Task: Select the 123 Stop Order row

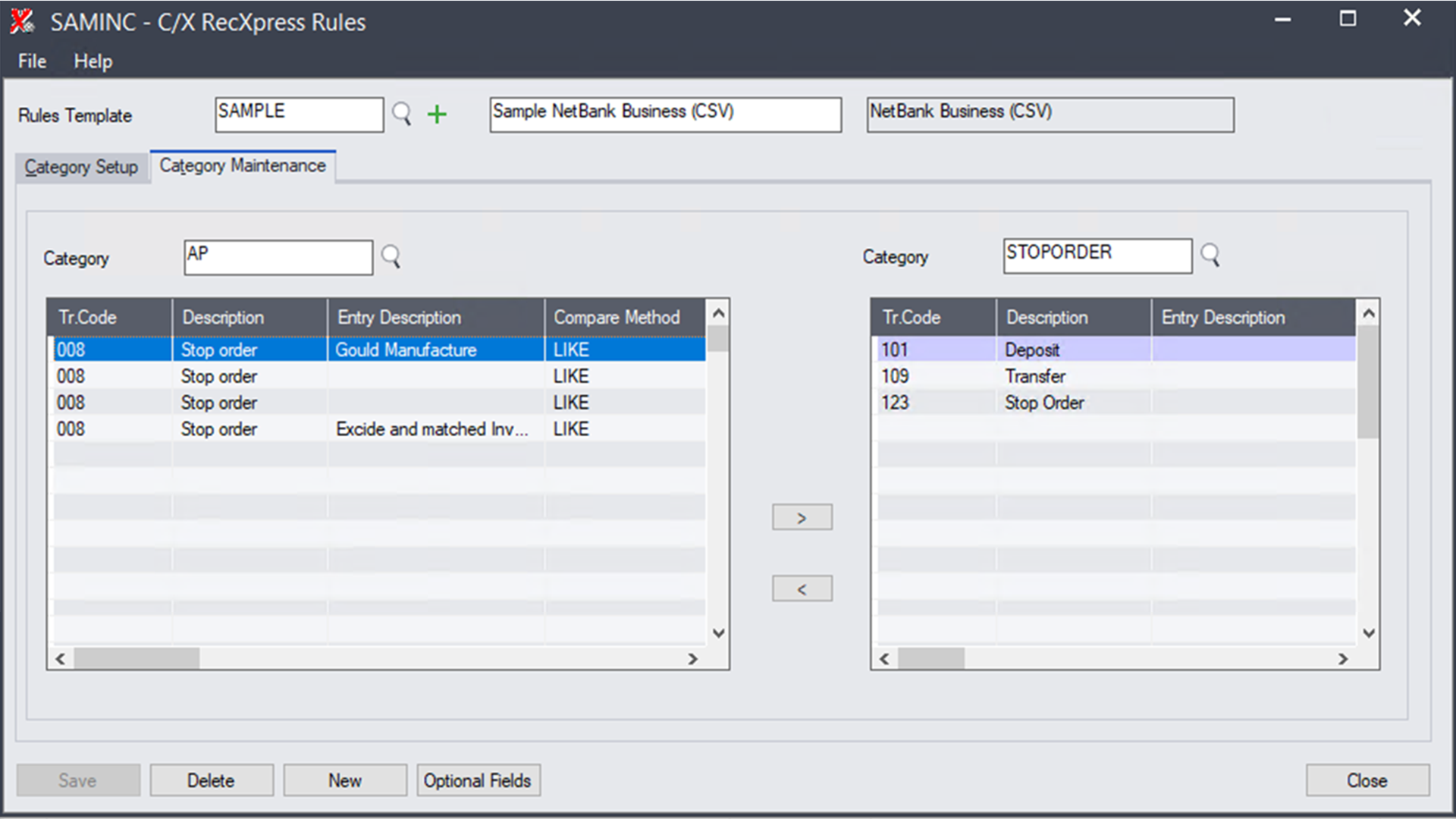Action: click(1043, 403)
